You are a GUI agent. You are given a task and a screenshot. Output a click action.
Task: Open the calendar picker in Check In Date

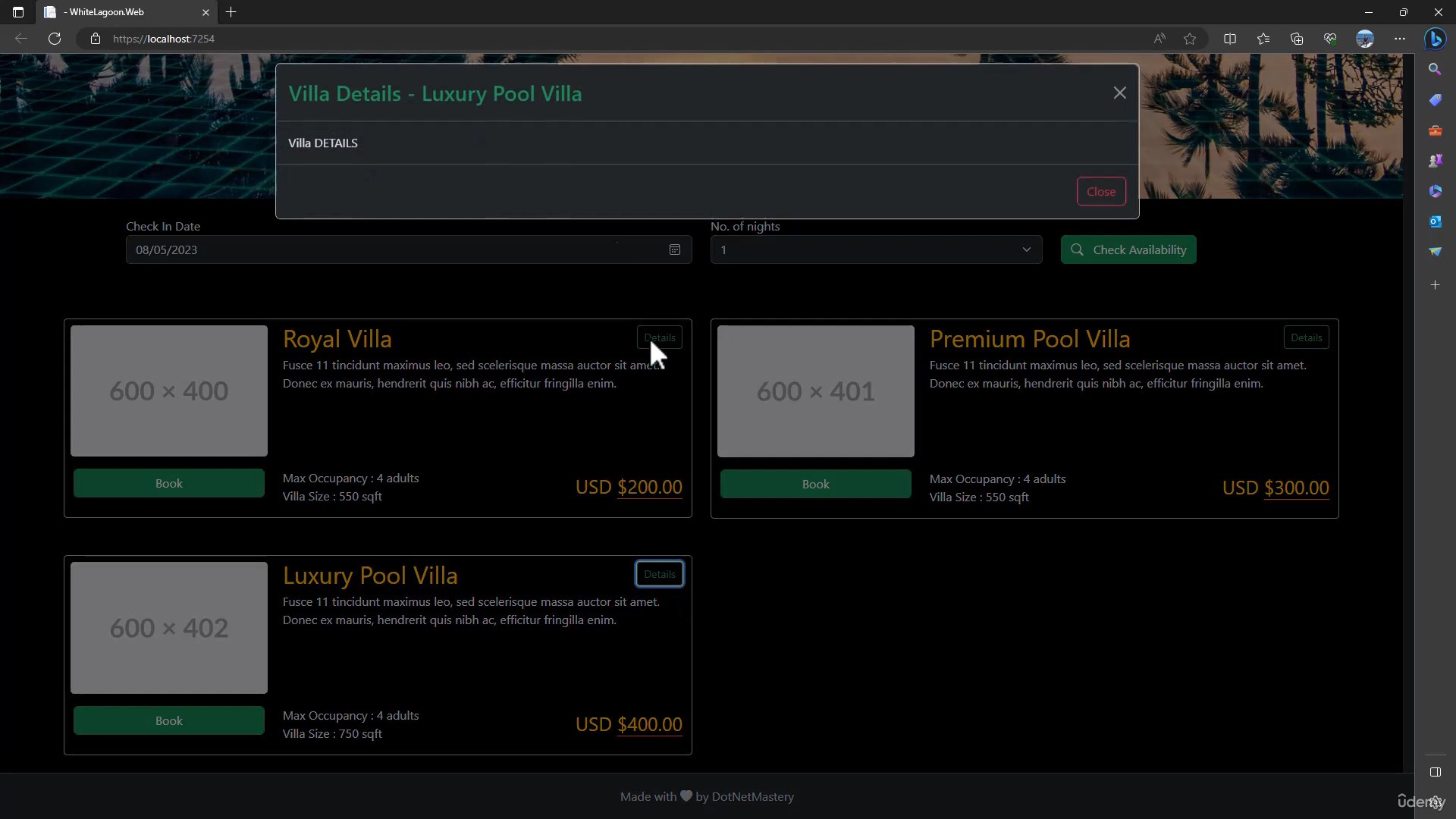(x=675, y=249)
